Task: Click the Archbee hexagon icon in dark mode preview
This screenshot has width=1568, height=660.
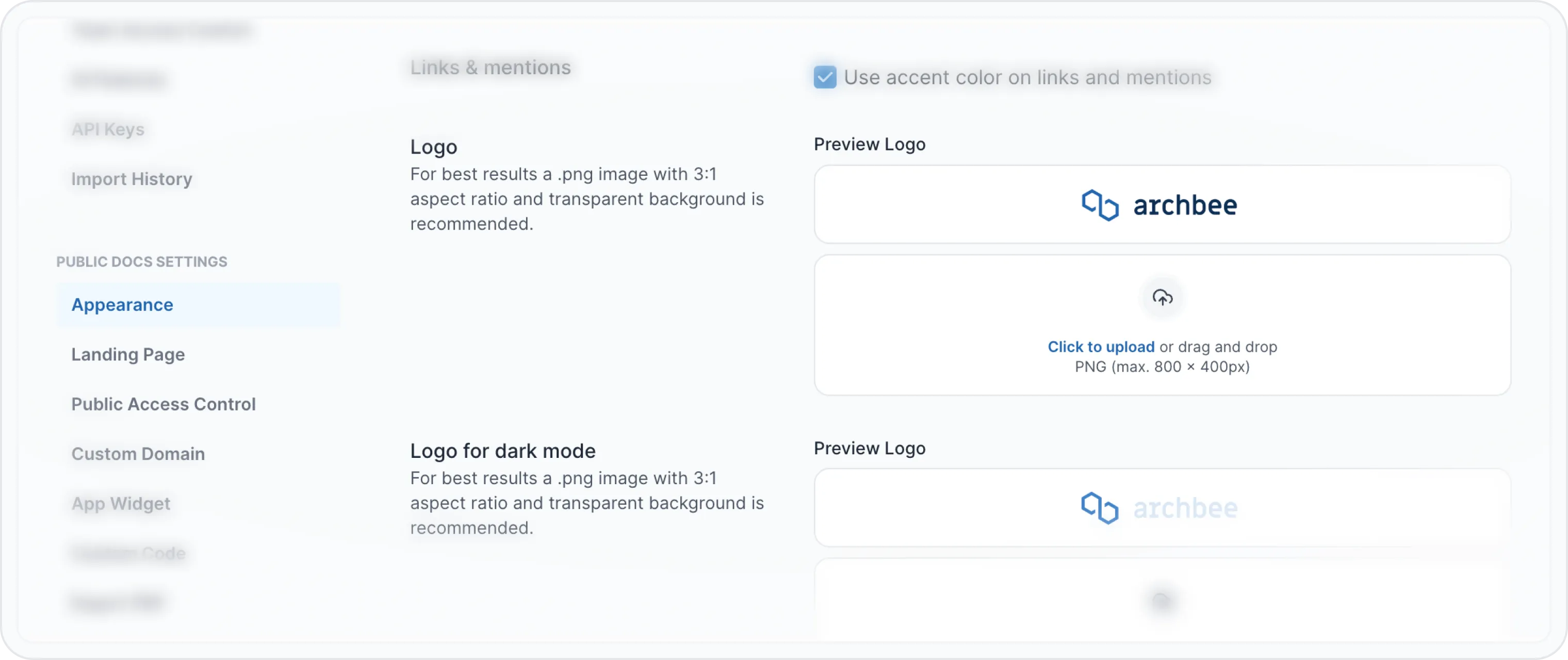Action: coord(1100,508)
